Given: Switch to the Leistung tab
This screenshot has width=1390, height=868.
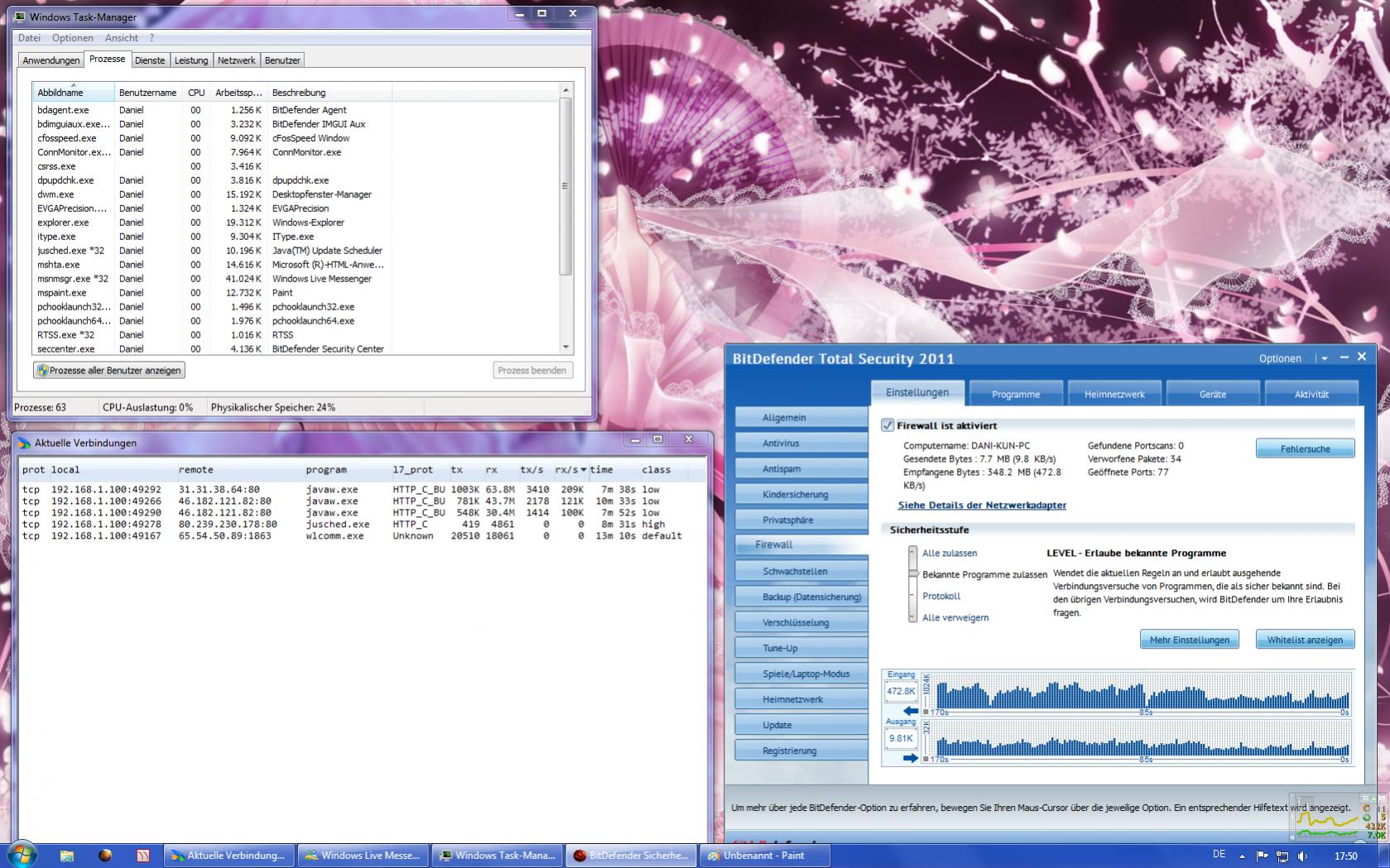Looking at the screenshot, I should click(191, 60).
